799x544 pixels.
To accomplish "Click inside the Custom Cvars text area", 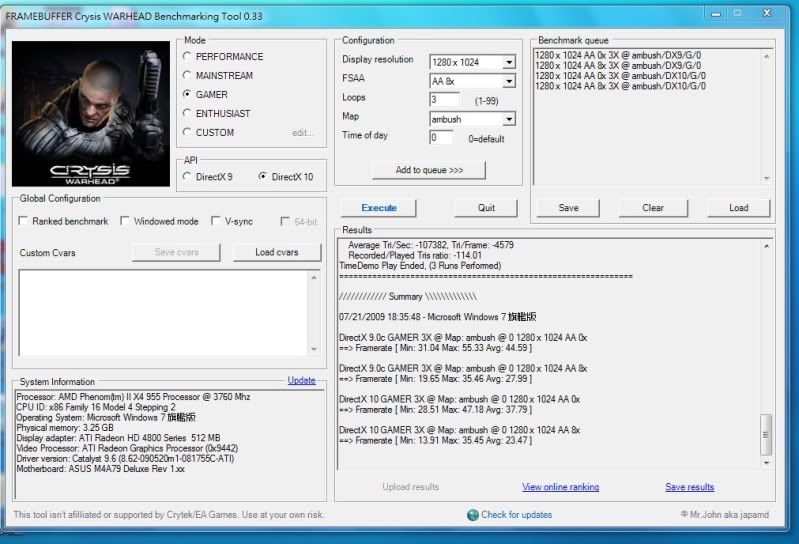I will 163,313.
